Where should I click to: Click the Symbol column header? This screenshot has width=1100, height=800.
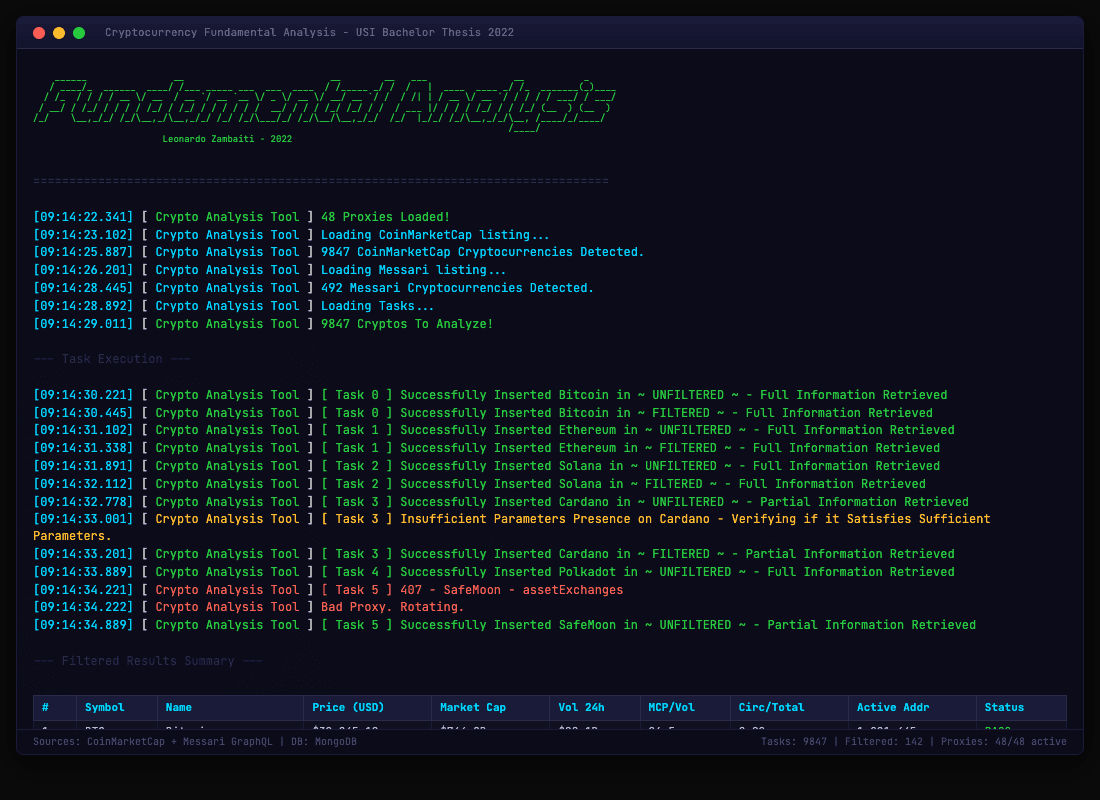[x=105, y=707]
